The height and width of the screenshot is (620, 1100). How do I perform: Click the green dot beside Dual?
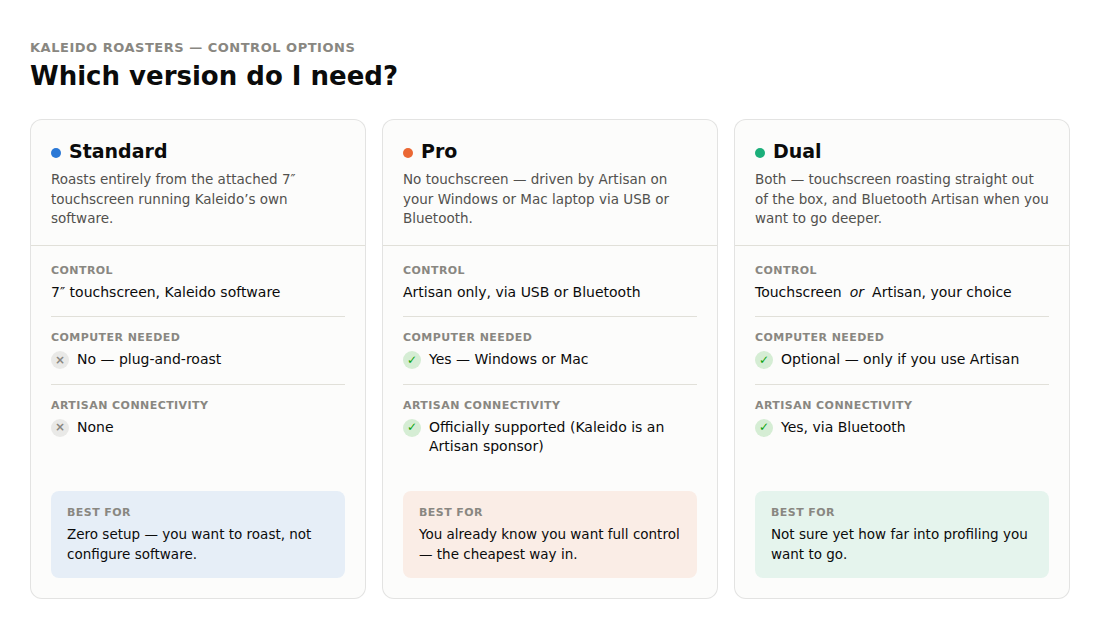tap(760, 152)
